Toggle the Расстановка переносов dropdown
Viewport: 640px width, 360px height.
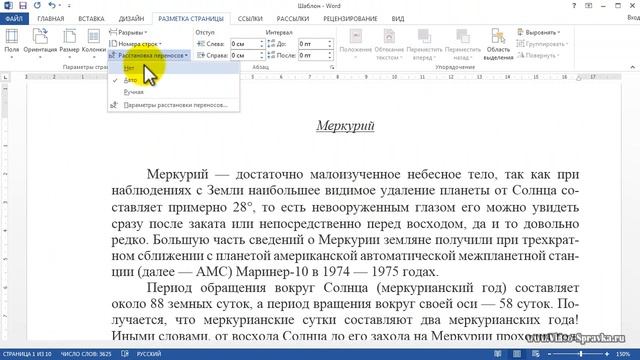coord(149,55)
